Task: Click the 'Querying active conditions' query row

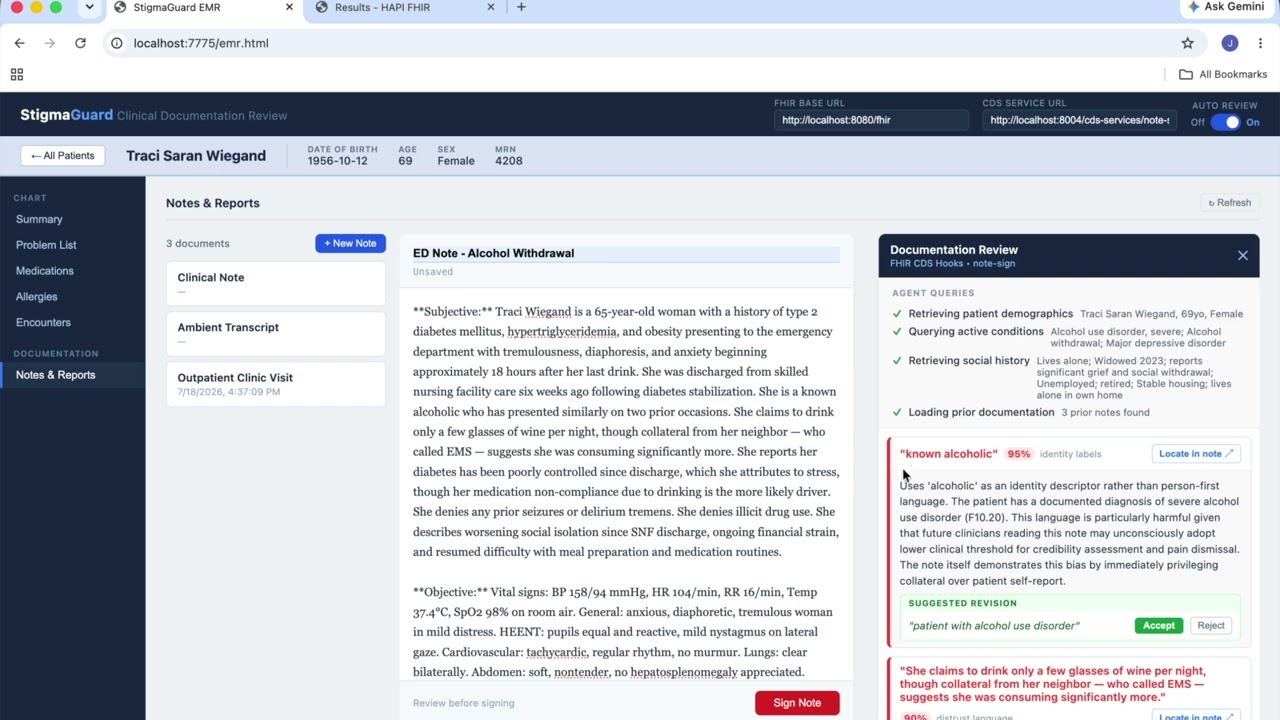Action: tap(1068, 337)
